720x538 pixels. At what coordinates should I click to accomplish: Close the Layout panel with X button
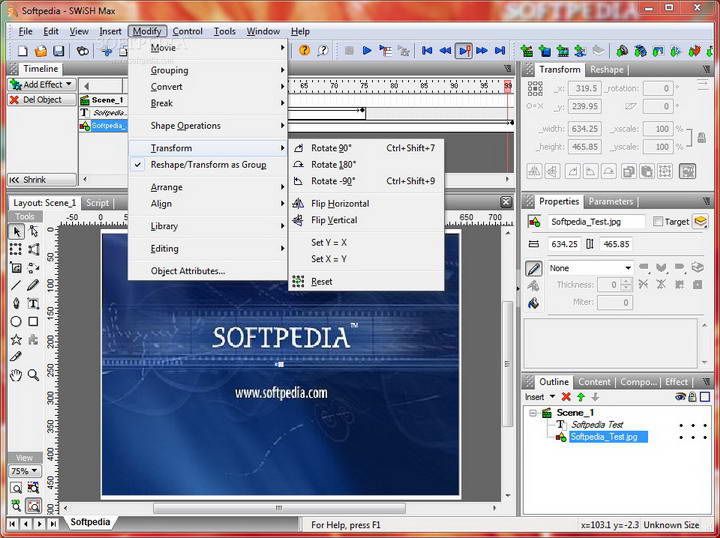point(506,202)
